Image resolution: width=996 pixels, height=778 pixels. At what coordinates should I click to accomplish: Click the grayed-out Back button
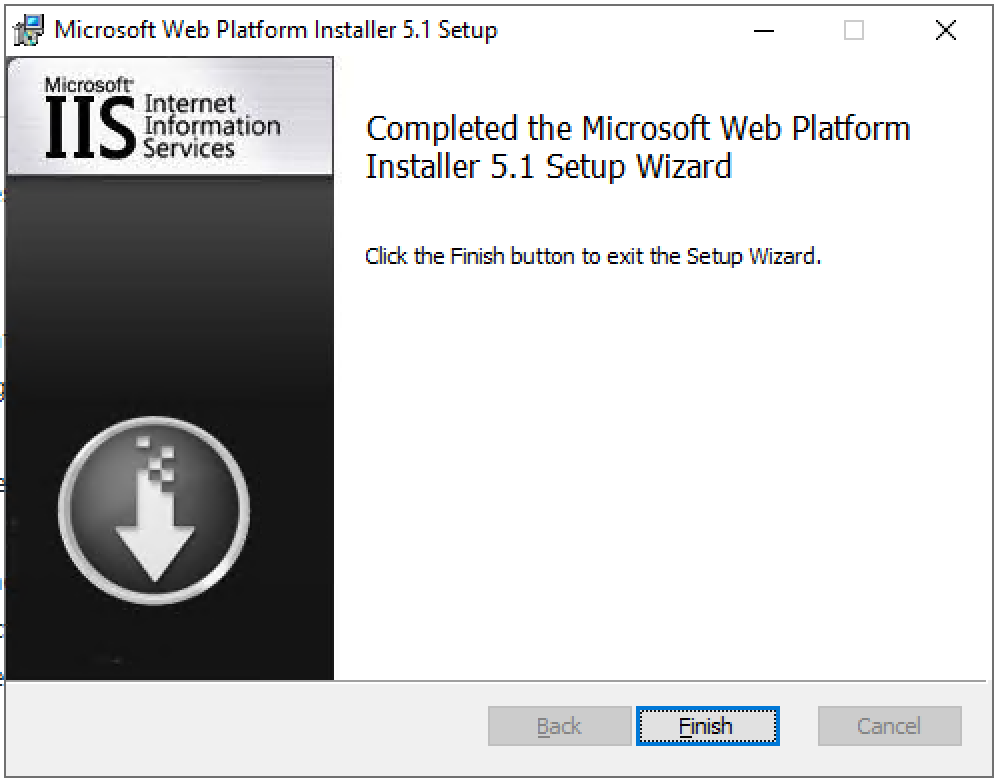[558, 726]
